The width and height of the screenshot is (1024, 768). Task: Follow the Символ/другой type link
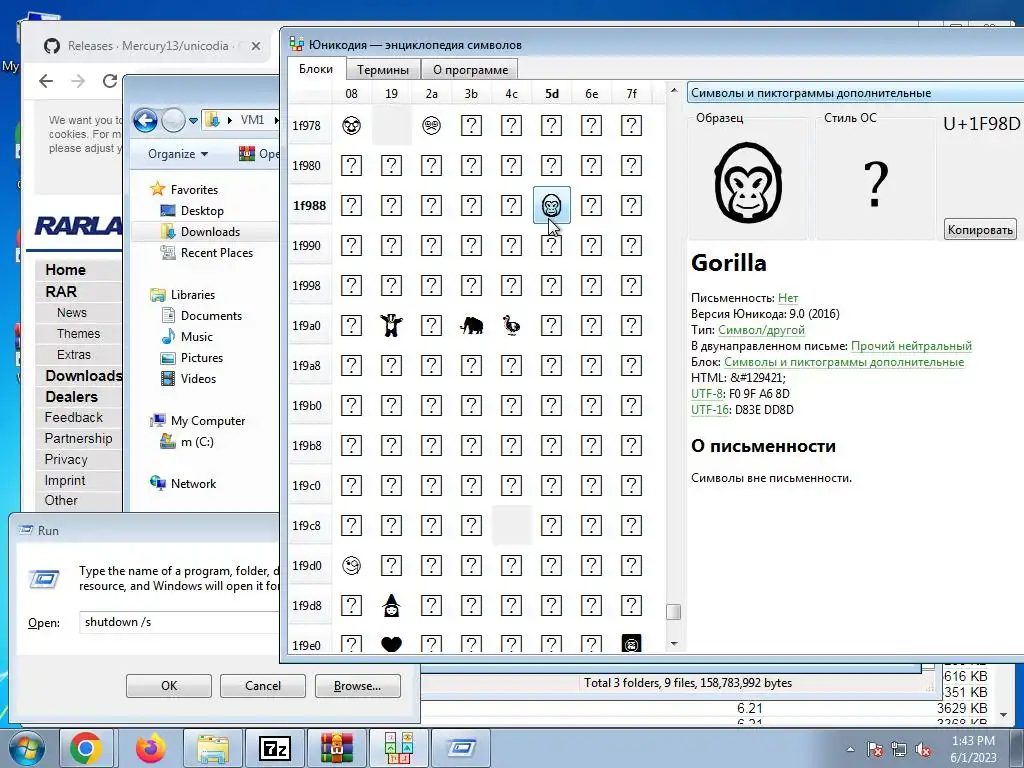click(x=761, y=330)
